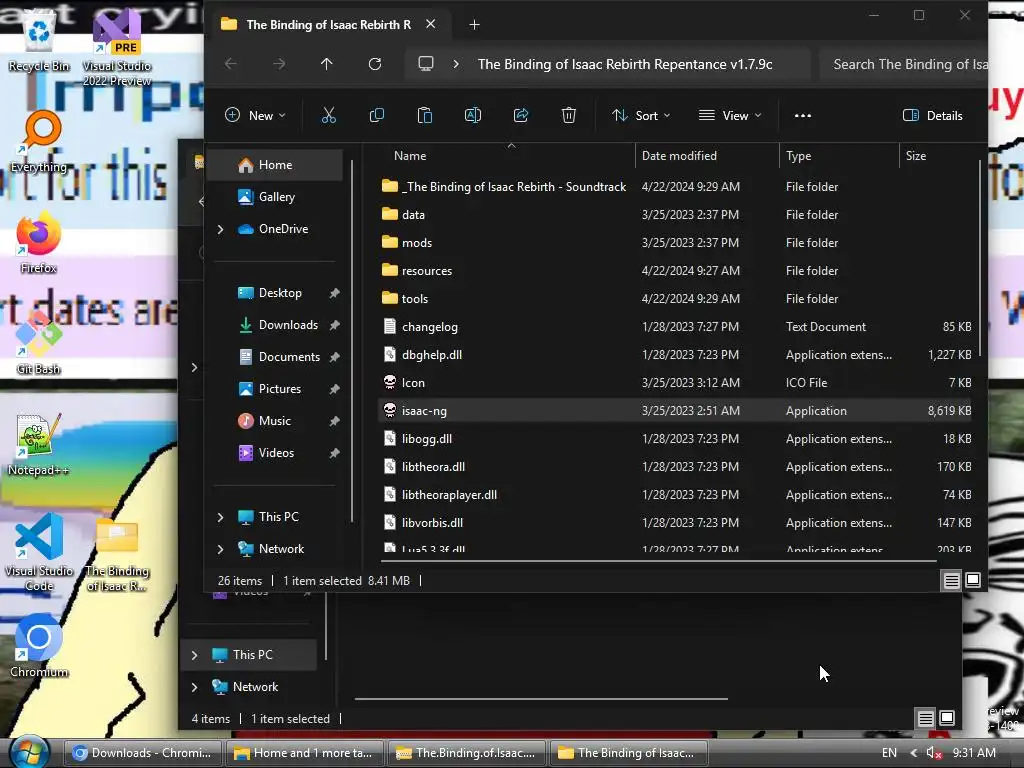
Task: Expand This PC in back window sidebar
Action: tap(195, 655)
